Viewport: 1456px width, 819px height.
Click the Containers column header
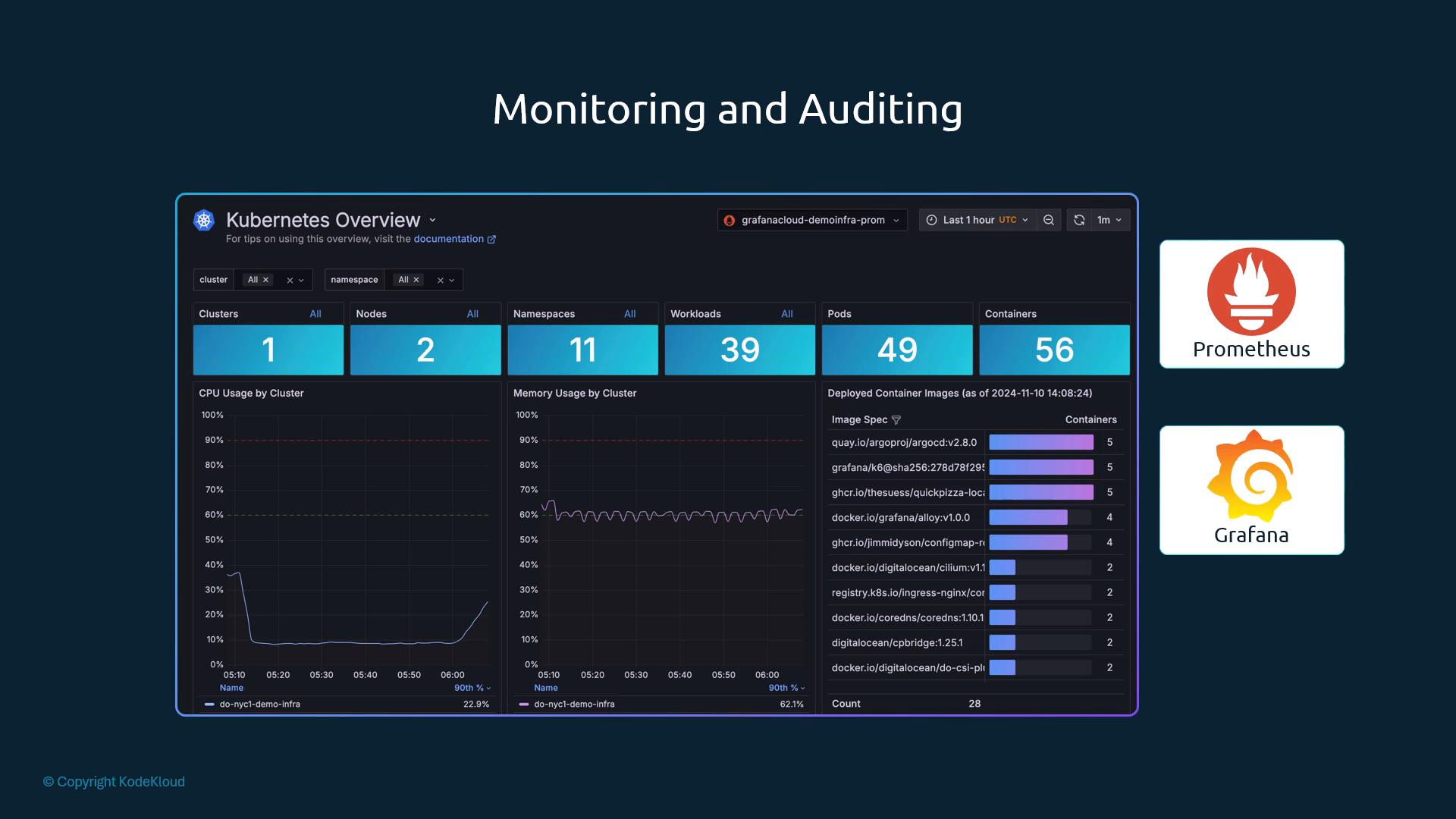1090,419
